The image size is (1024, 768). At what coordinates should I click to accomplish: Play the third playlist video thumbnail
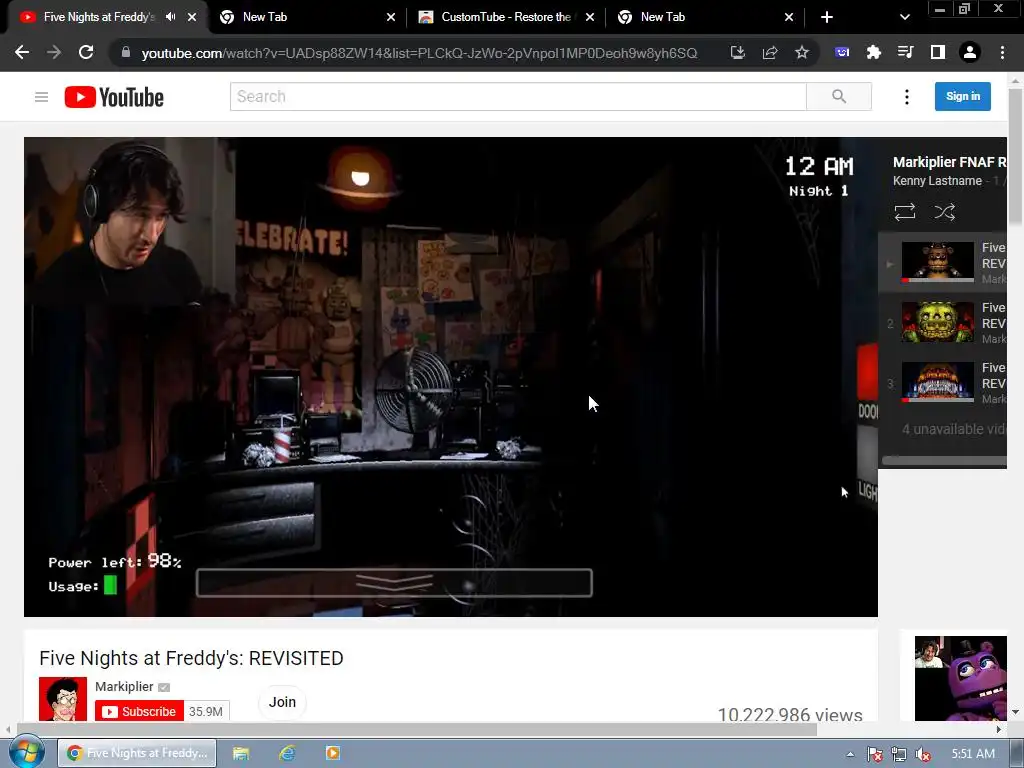[x=937, y=382]
